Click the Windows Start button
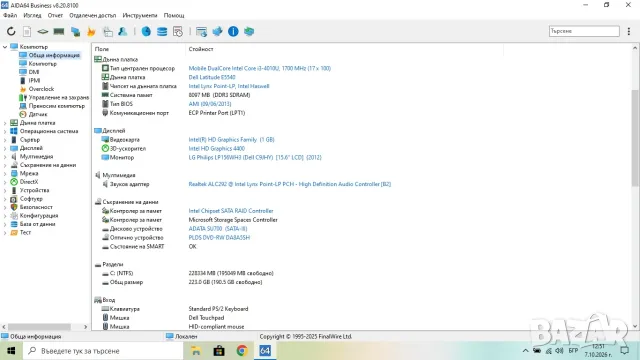The image size is (640, 360). point(11,351)
